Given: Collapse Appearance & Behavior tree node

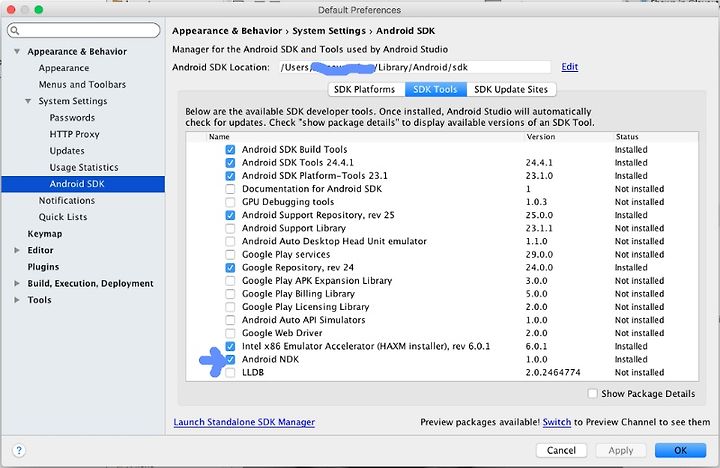Looking at the screenshot, I should [x=17, y=51].
